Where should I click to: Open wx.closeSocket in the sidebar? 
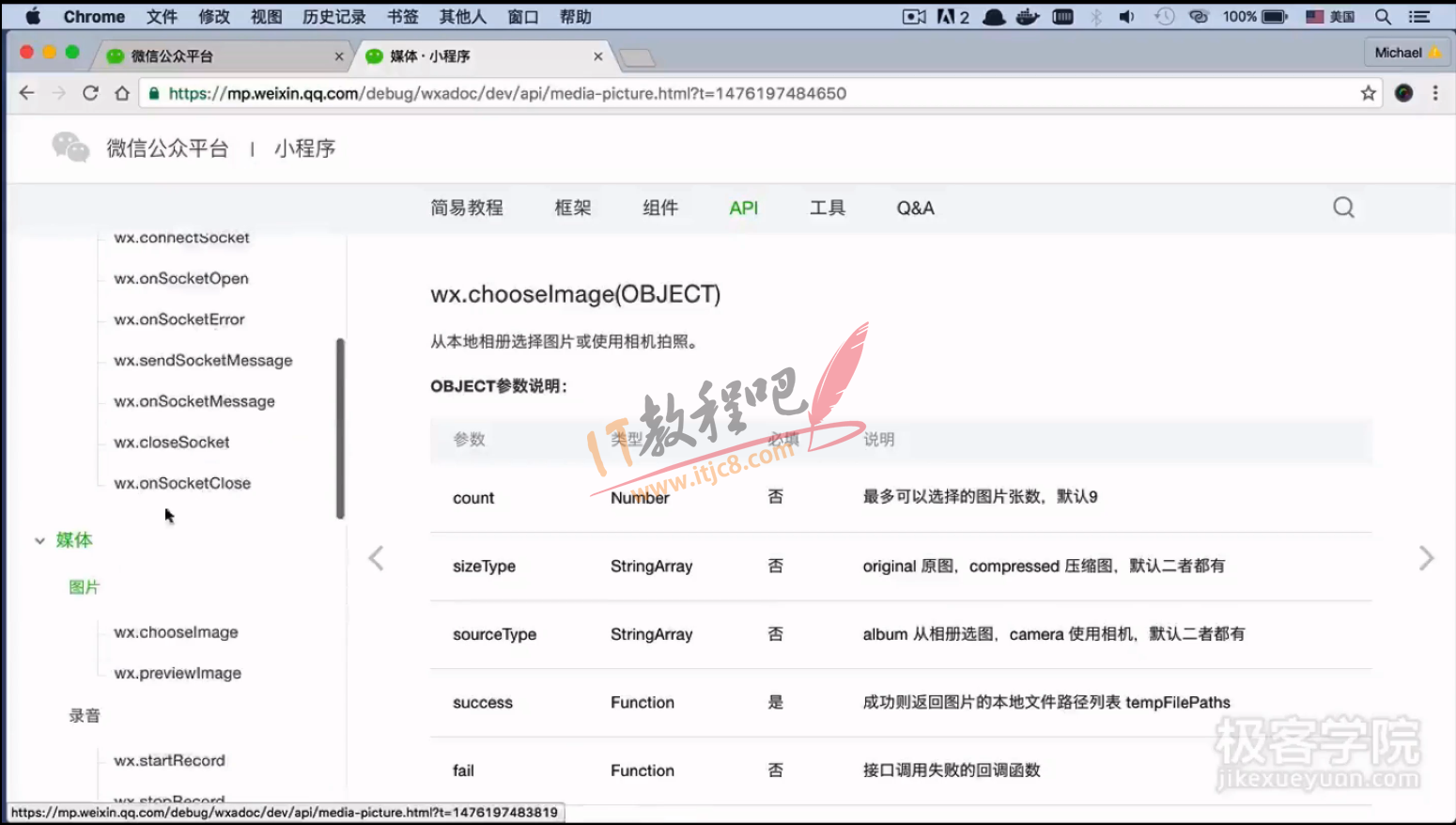[172, 442]
